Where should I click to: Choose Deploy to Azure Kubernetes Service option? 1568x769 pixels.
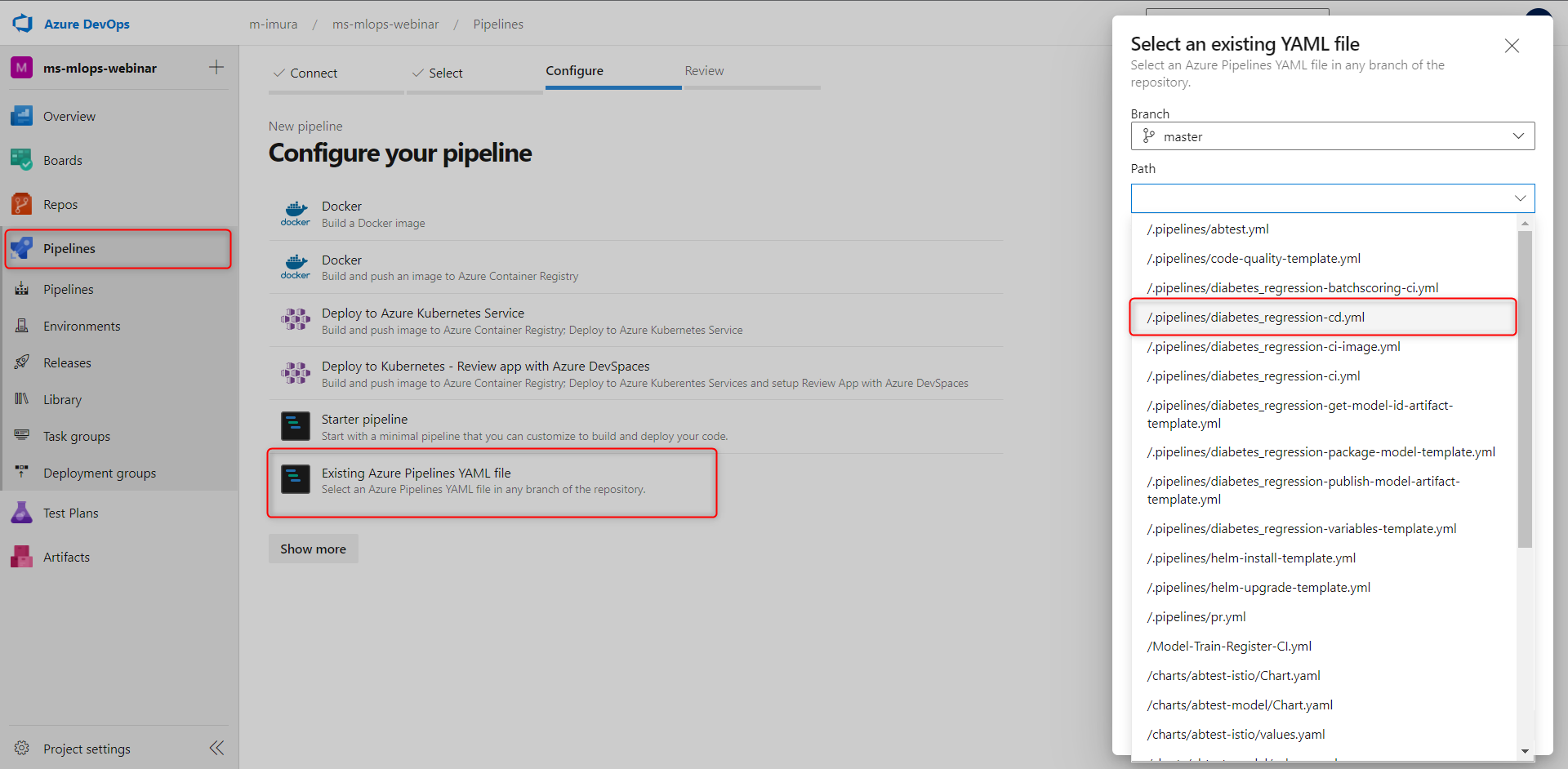[636, 320]
